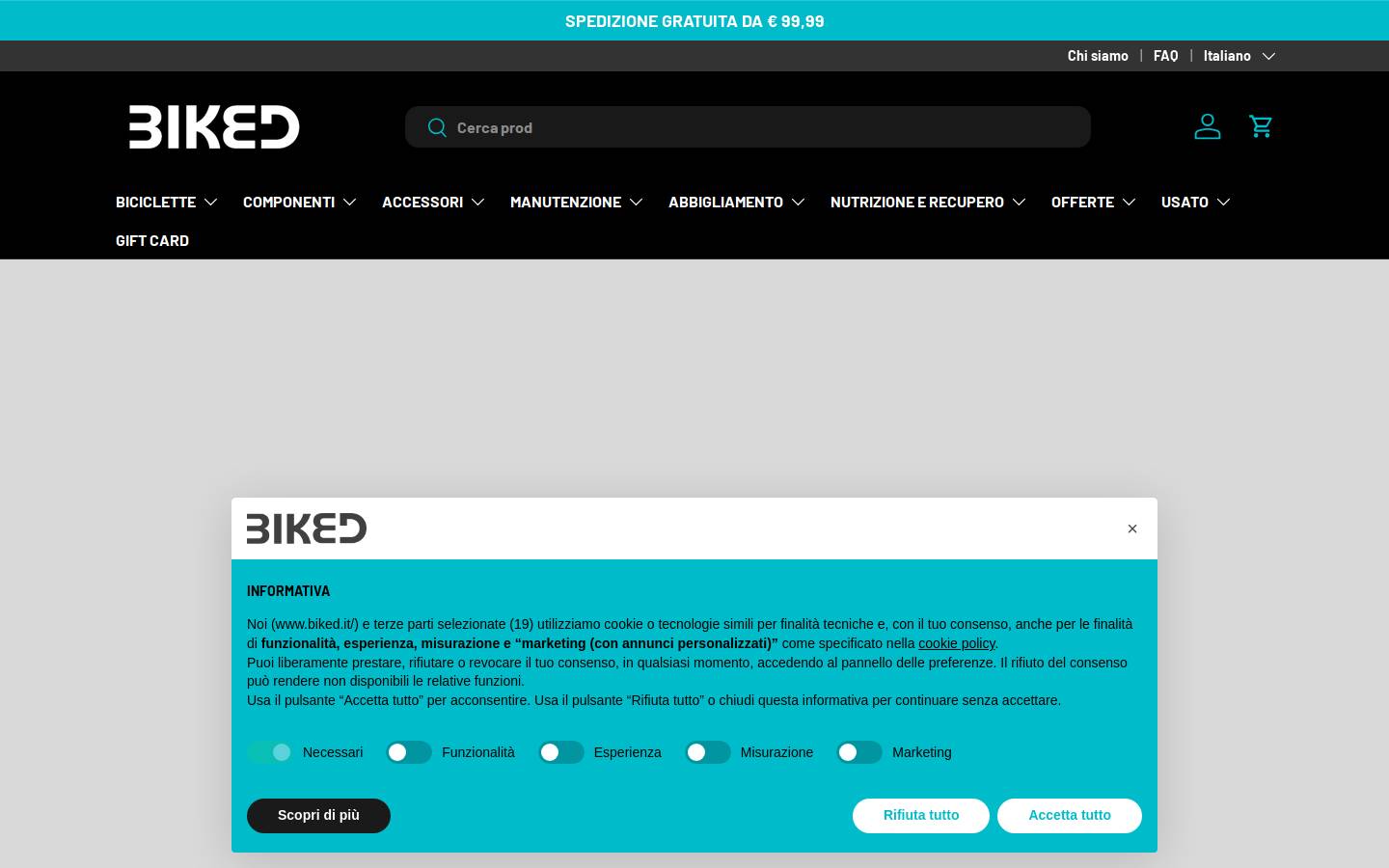
Task: Open the account login icon
Action: (x=1208, y=126)
